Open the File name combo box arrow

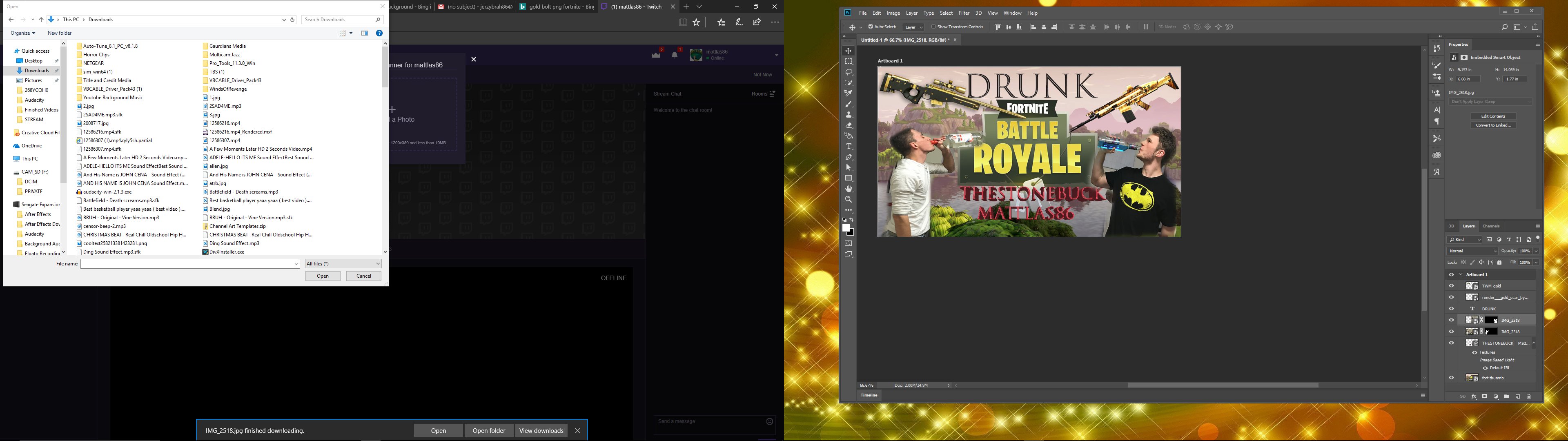[x=296, y=264]
